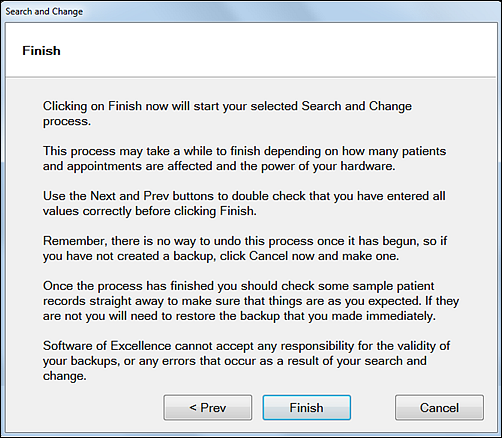Screen dimensions: 502x438
Task: Click the Finish button to start processing
Action: [306, 407]
